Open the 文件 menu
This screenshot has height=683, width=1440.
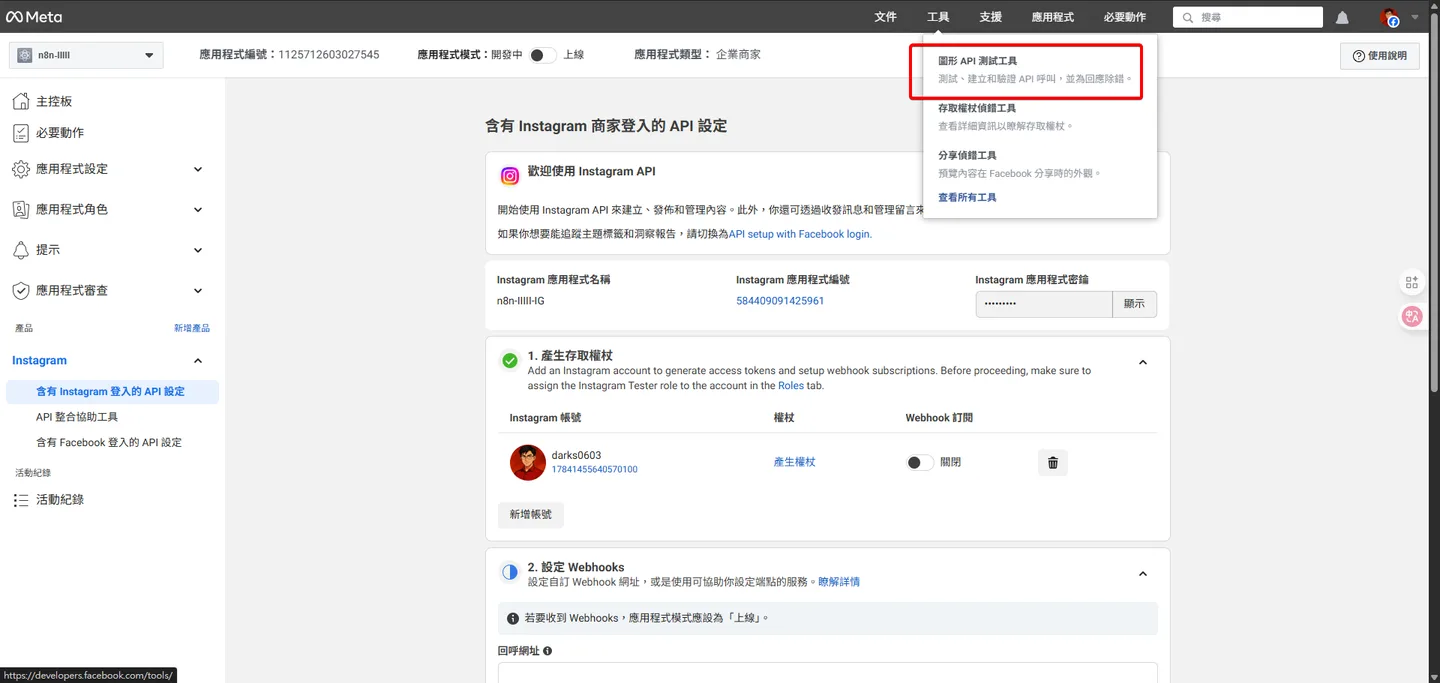(x=885, y=17)
